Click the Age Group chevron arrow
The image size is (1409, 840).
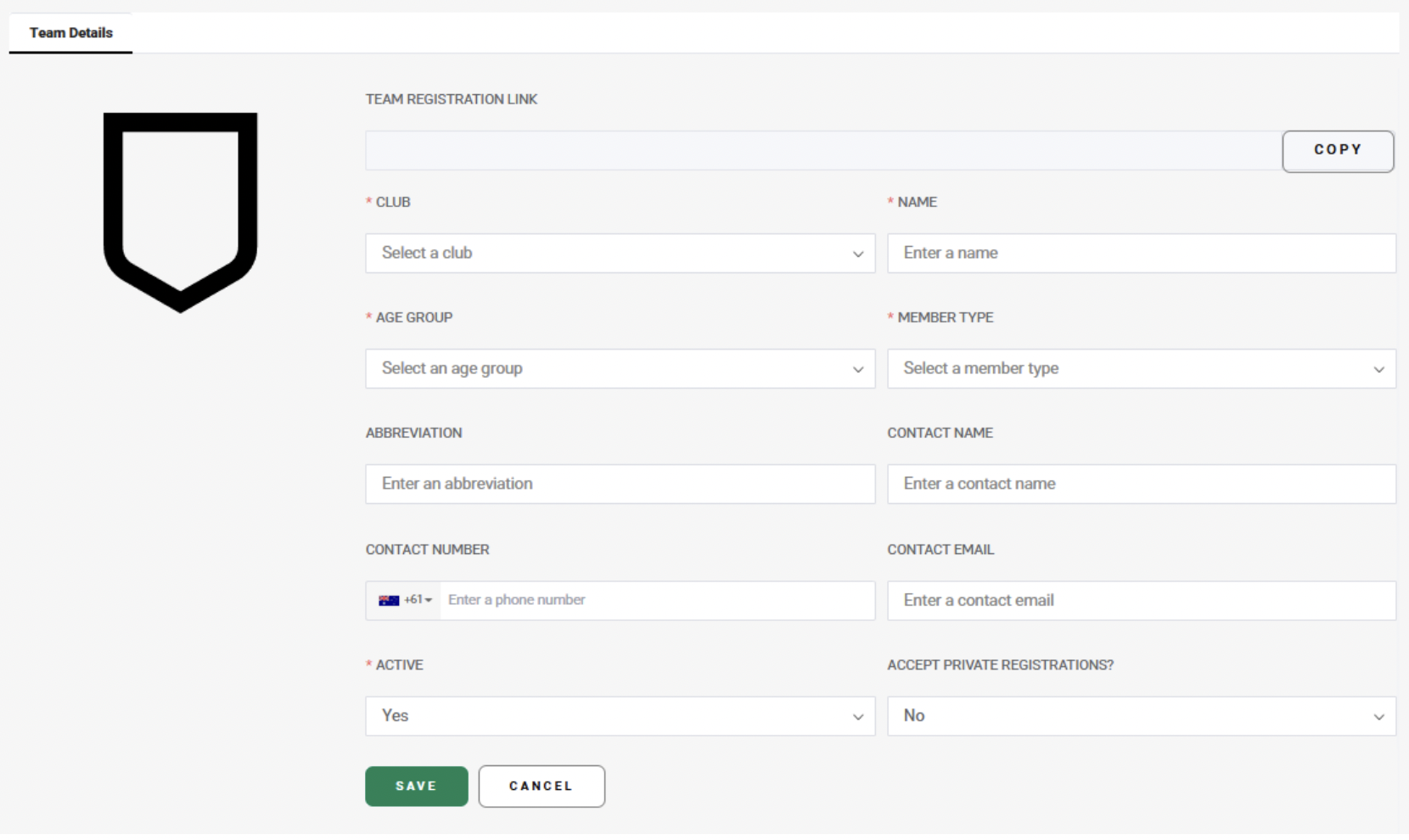pyautogui.click(x=858, y=370)
